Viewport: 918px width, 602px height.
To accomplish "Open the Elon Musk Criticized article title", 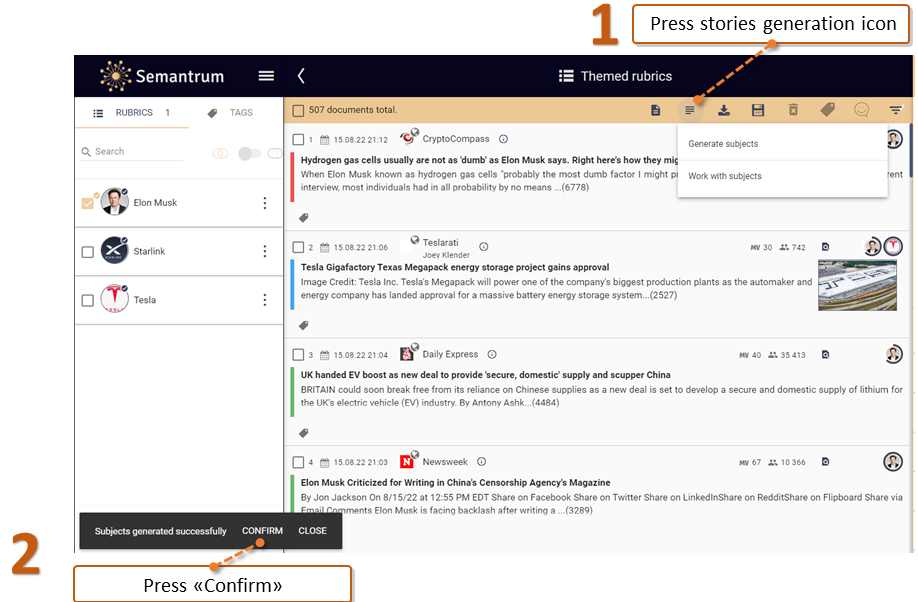I will click(x=455, y=483).
